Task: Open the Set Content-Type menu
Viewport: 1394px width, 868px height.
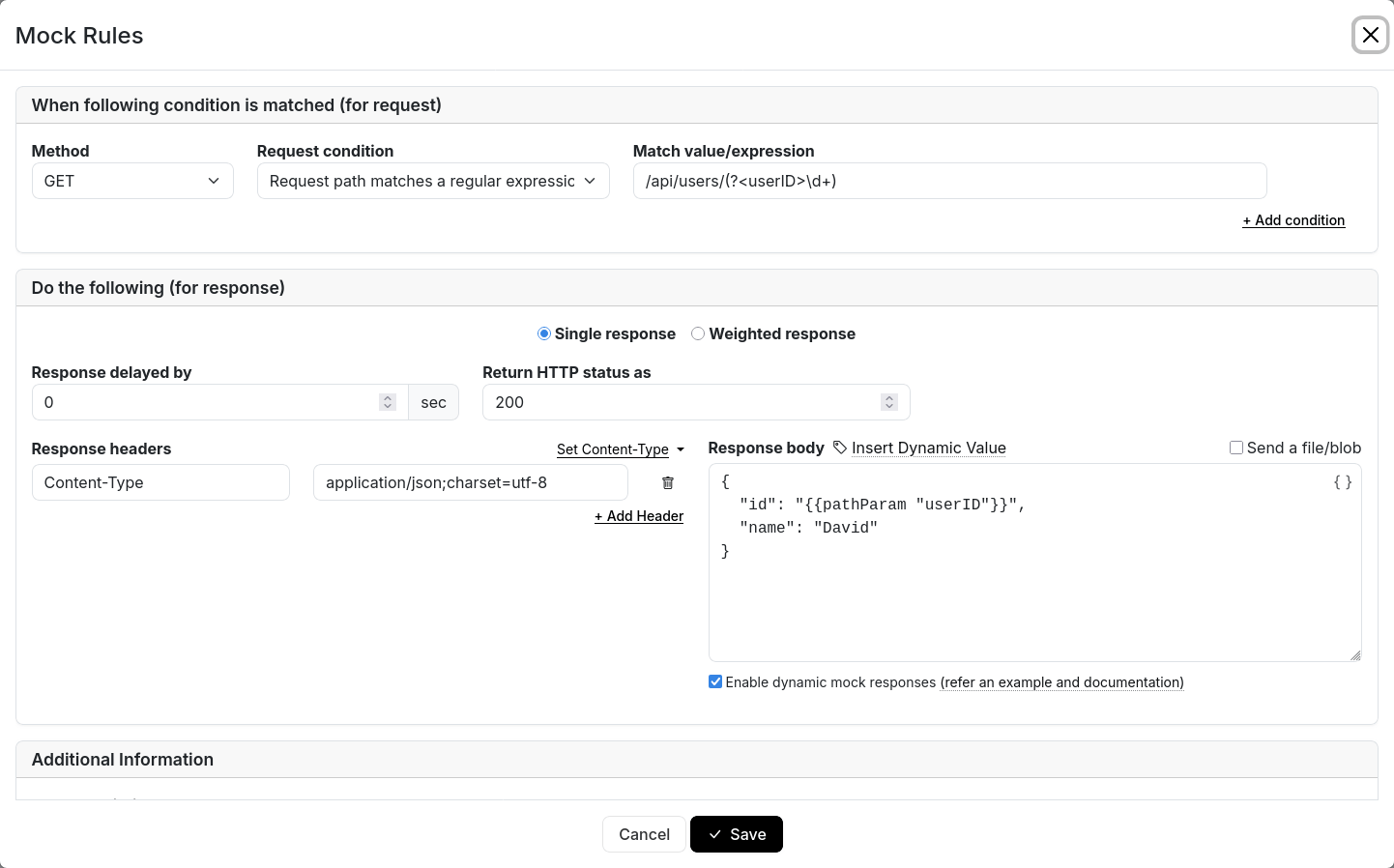Action: pyautogui.click(x=613, y=449)
